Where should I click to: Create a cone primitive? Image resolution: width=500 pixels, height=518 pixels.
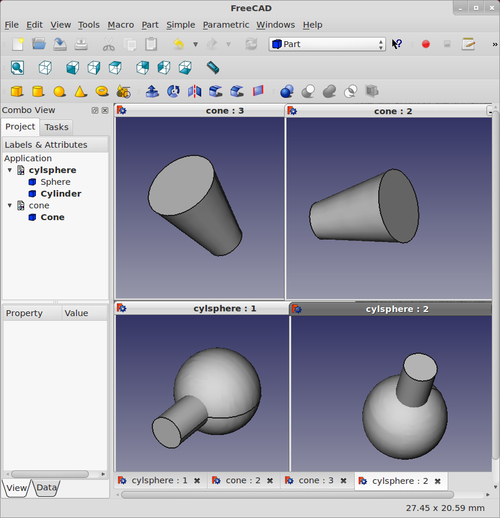click(80, 91)
